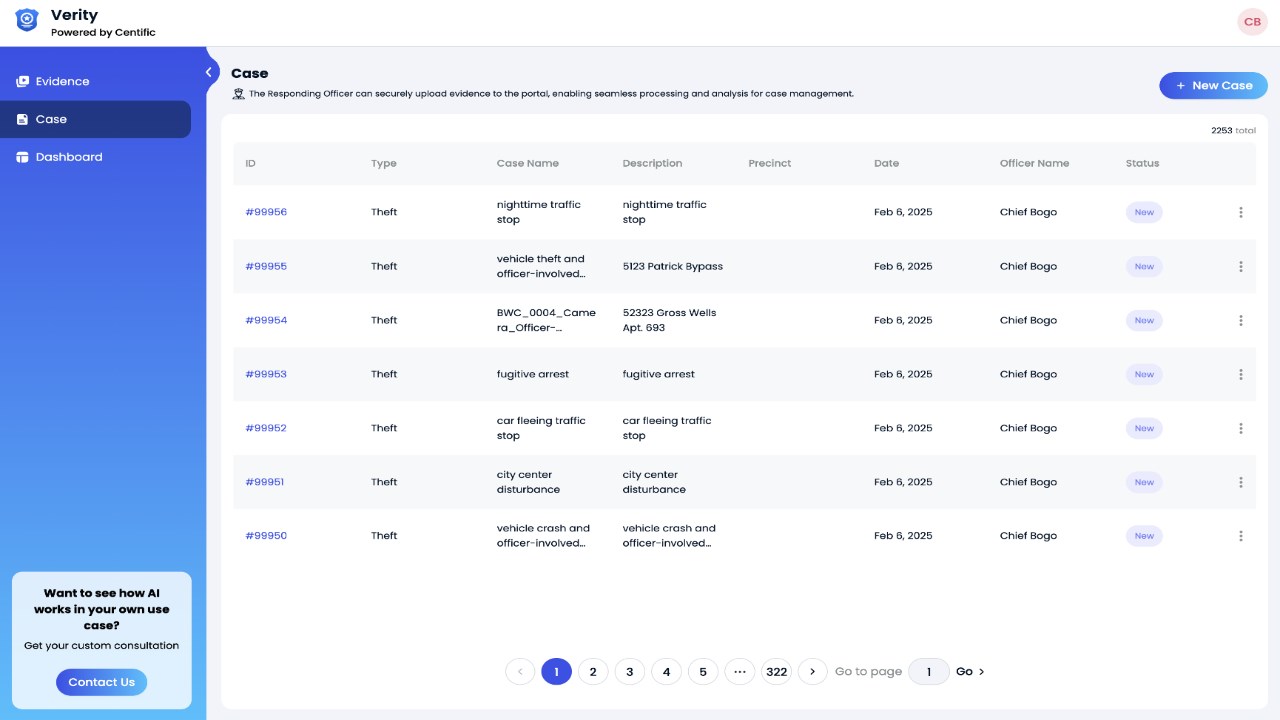This screenshot has height=720, width=1280.
Task: Open three-dot menu for case #99954
Action: [x=1241, y=320]
